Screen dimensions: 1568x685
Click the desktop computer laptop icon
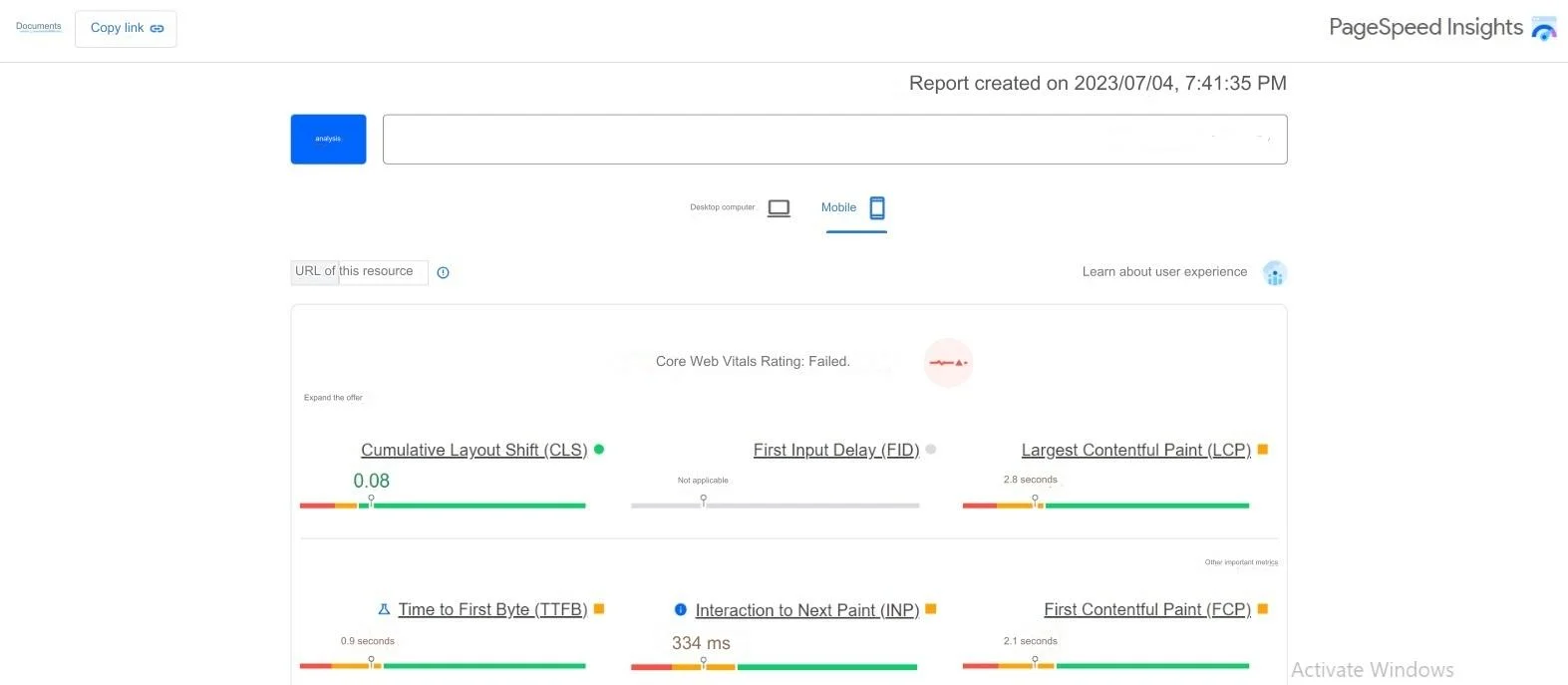779,207
